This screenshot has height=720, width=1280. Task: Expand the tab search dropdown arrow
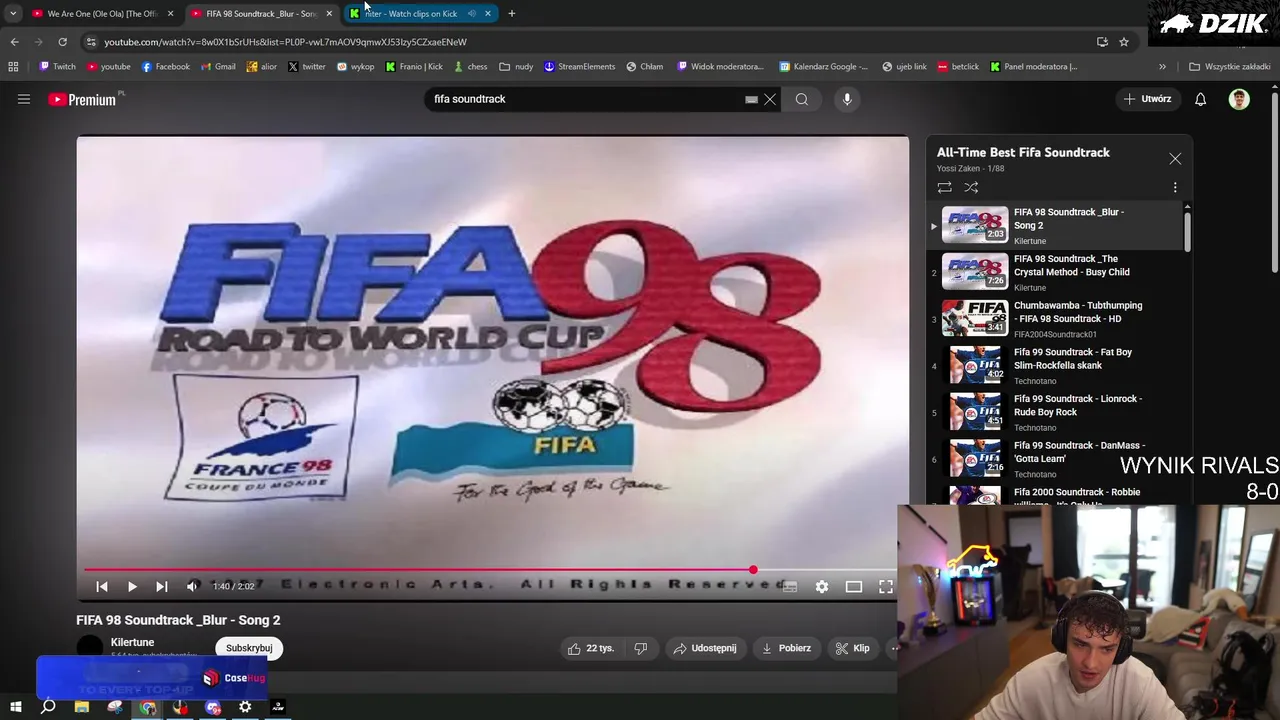click(13, 13)
